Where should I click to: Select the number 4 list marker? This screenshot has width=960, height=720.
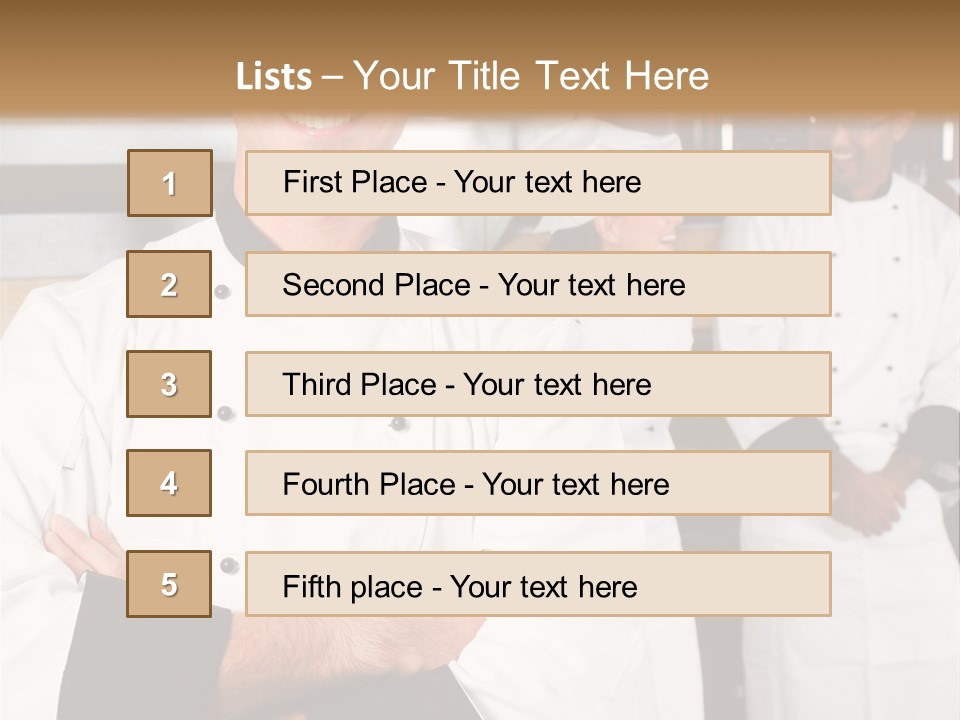pyautogui.click(x=169, y=484)
